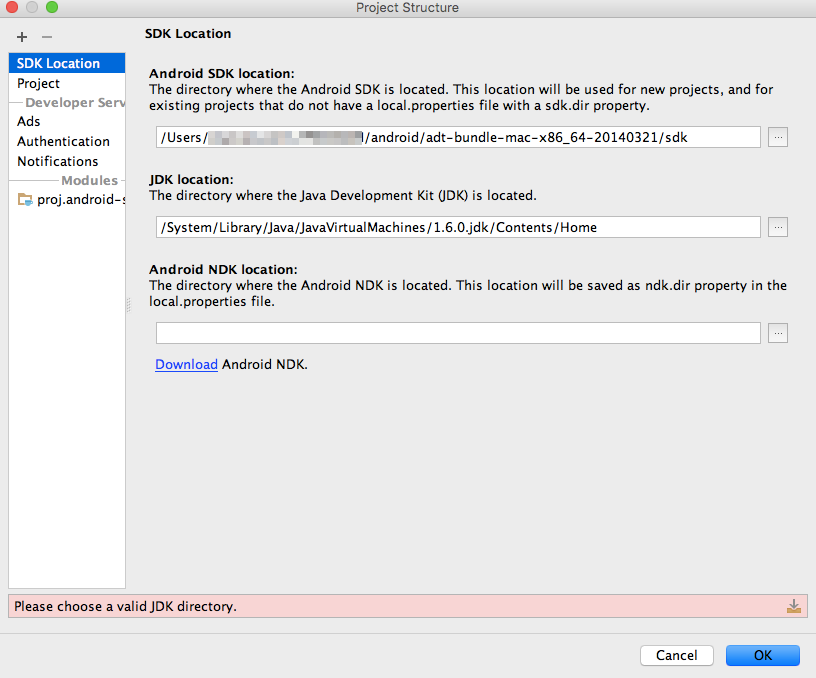Screen dimensions: 816x678
Task: Click the arrow icon in the error bar
Action: click(794, 606)
